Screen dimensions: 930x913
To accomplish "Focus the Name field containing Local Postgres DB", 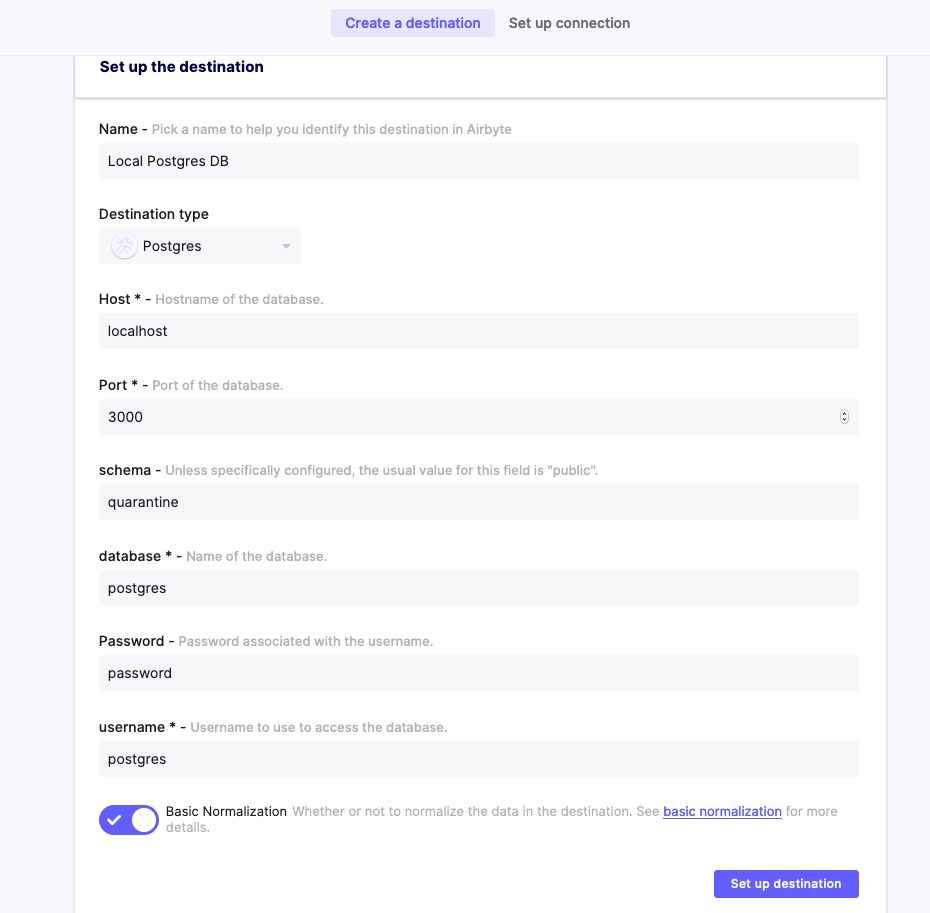I will 478,161.
